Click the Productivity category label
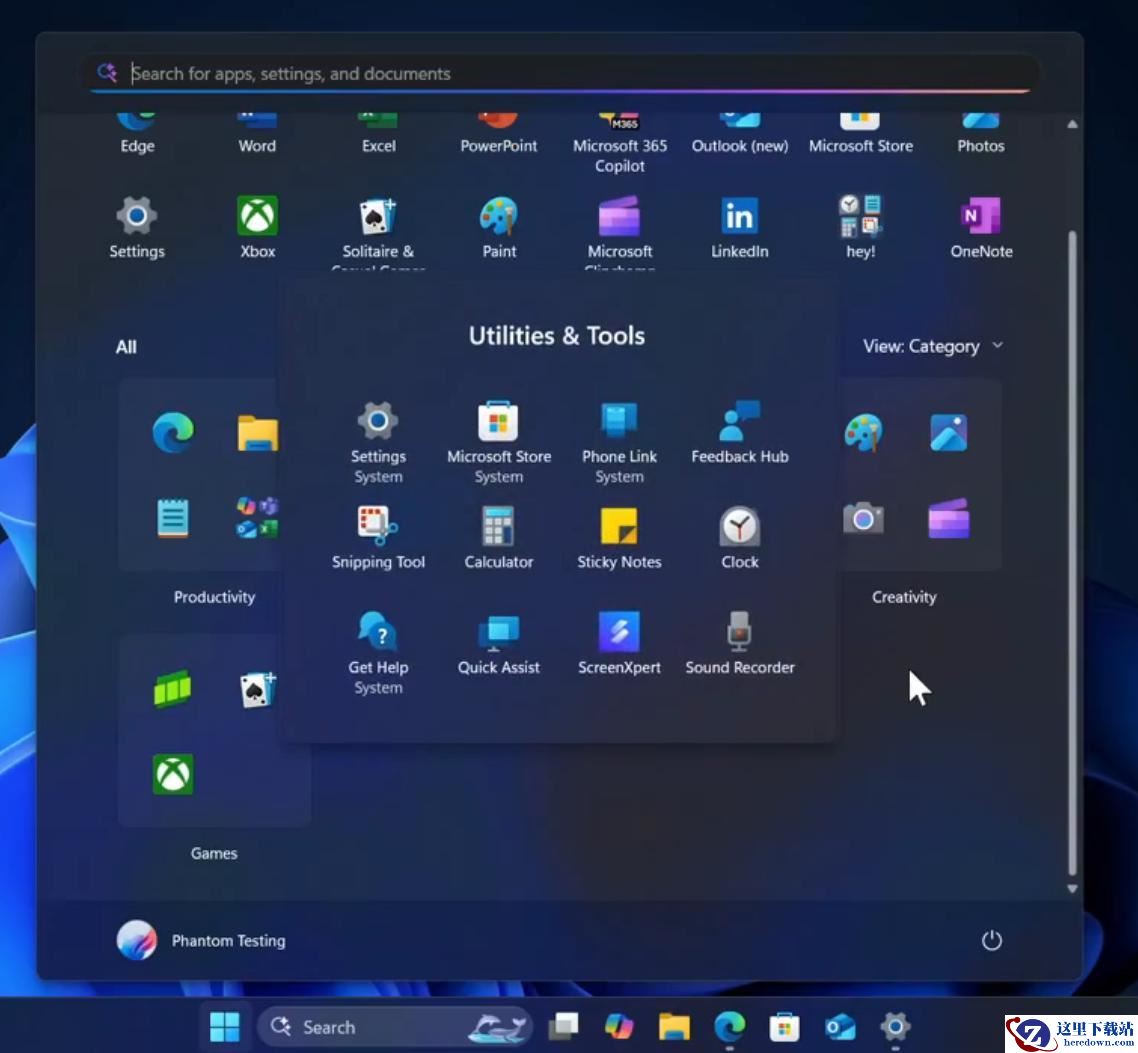Image resolution: width=1138 pixels, height=1053 pixels. (214, 597)
